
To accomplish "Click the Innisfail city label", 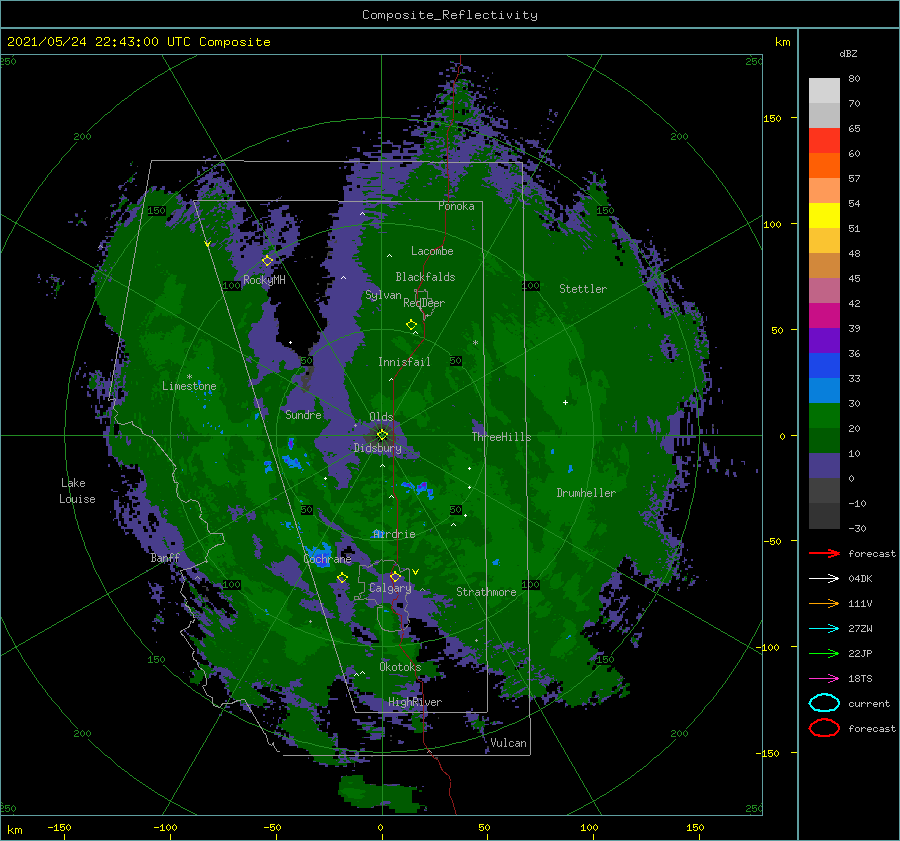I will [x=404, y=362].
